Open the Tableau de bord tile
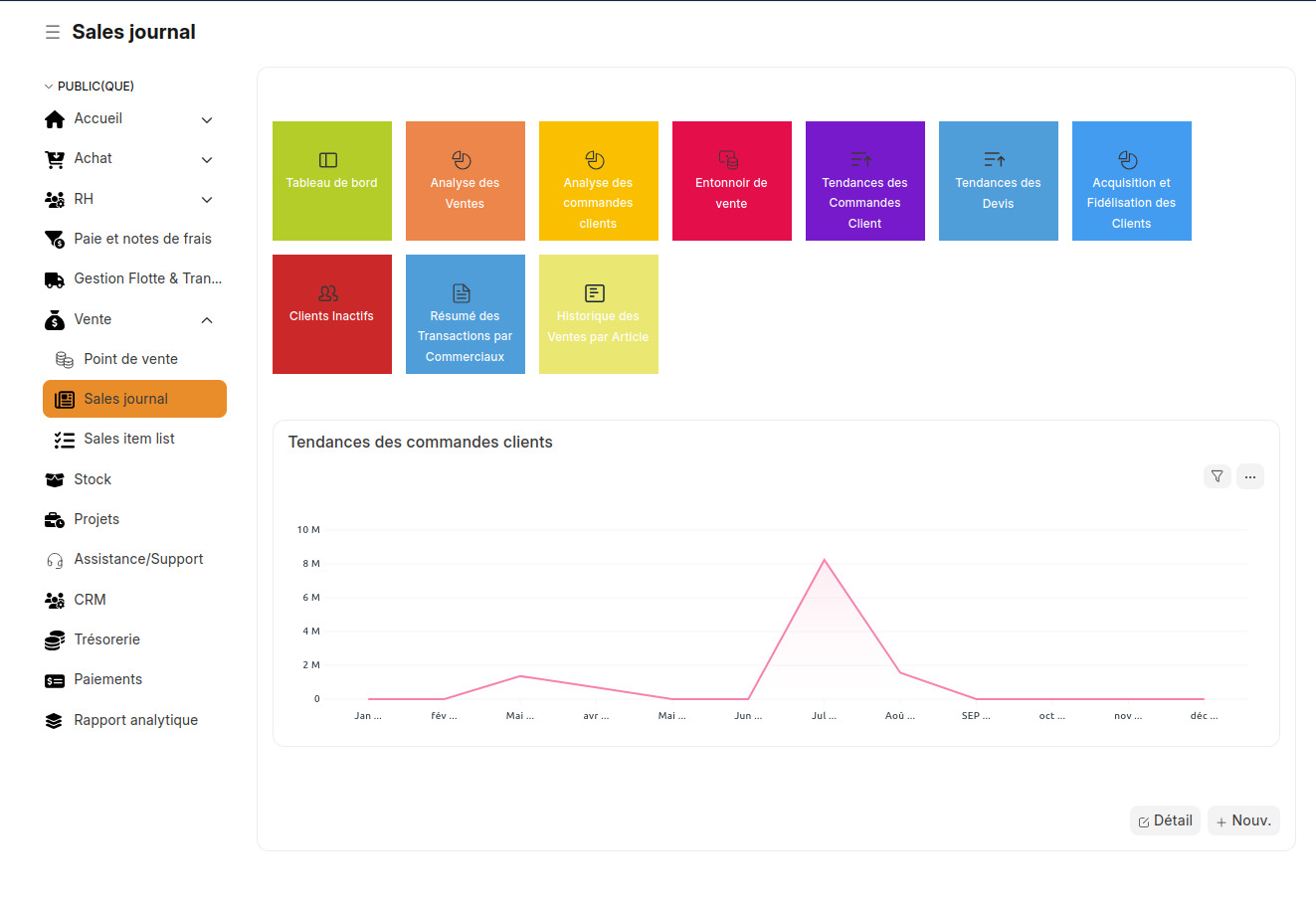The height and width of the screenshot is (908, 1316). click(x=331, y=181)
